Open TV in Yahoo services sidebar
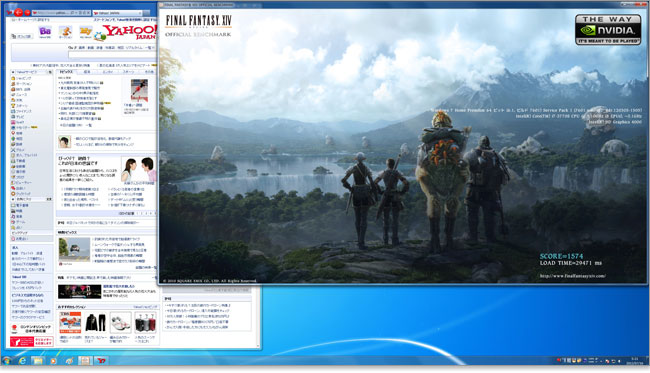The height and width of the screenshot is (373, 650). coord(18,117)
